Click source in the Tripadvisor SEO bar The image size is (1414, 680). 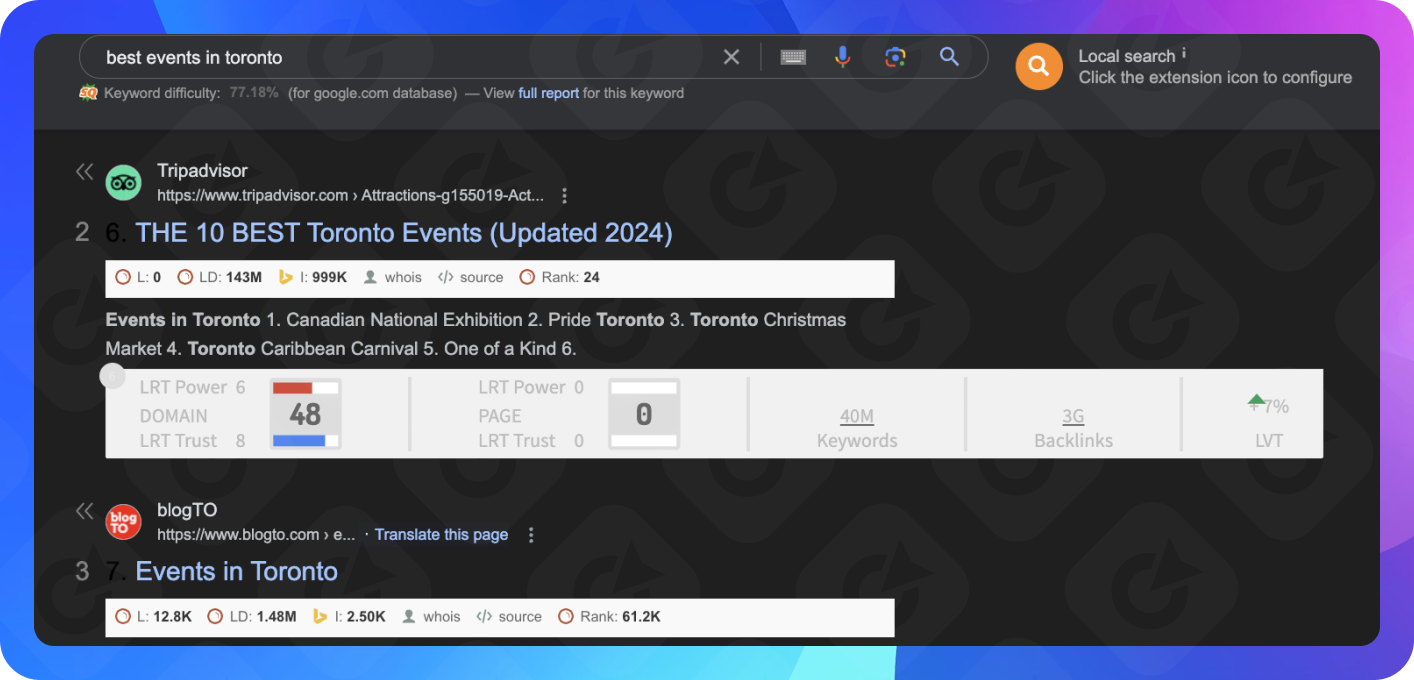[471, 277]
